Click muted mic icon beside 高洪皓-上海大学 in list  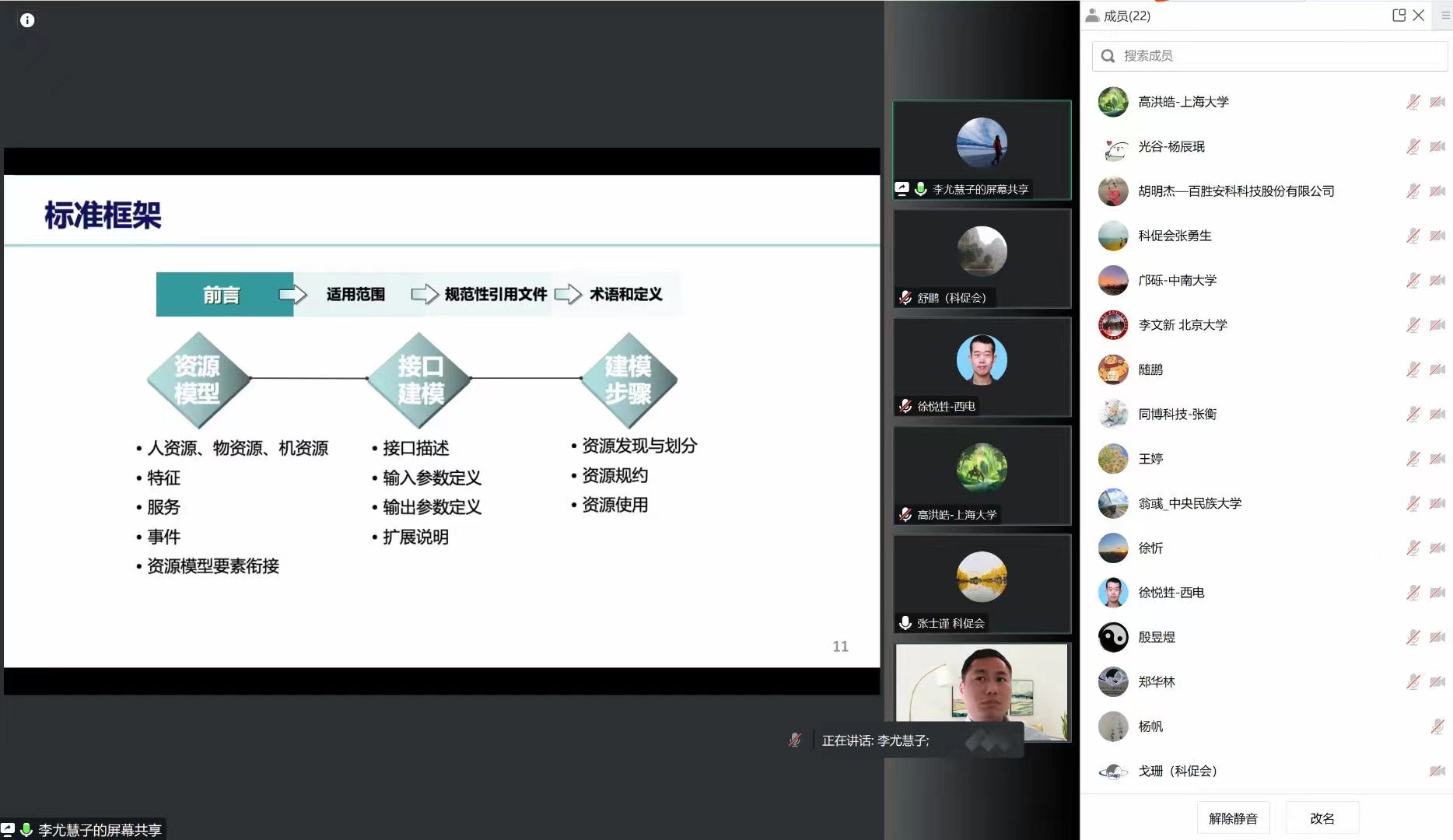1413,102
